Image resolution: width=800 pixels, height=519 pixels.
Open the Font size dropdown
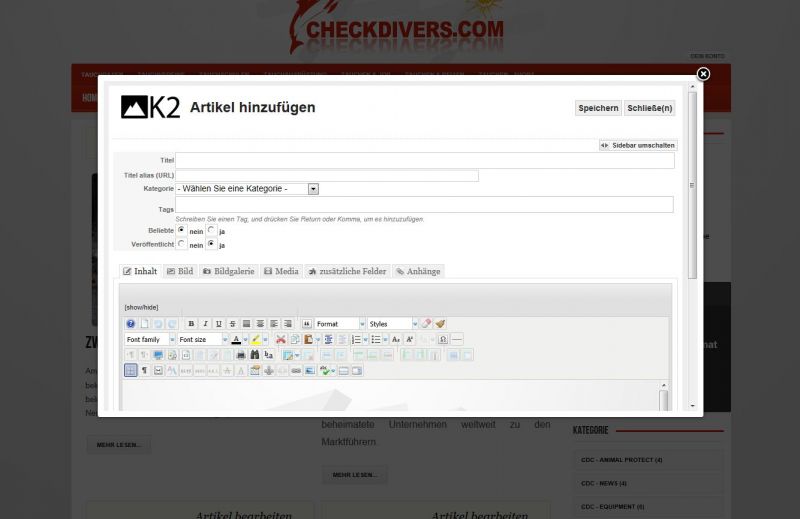(x=203, y=339)
